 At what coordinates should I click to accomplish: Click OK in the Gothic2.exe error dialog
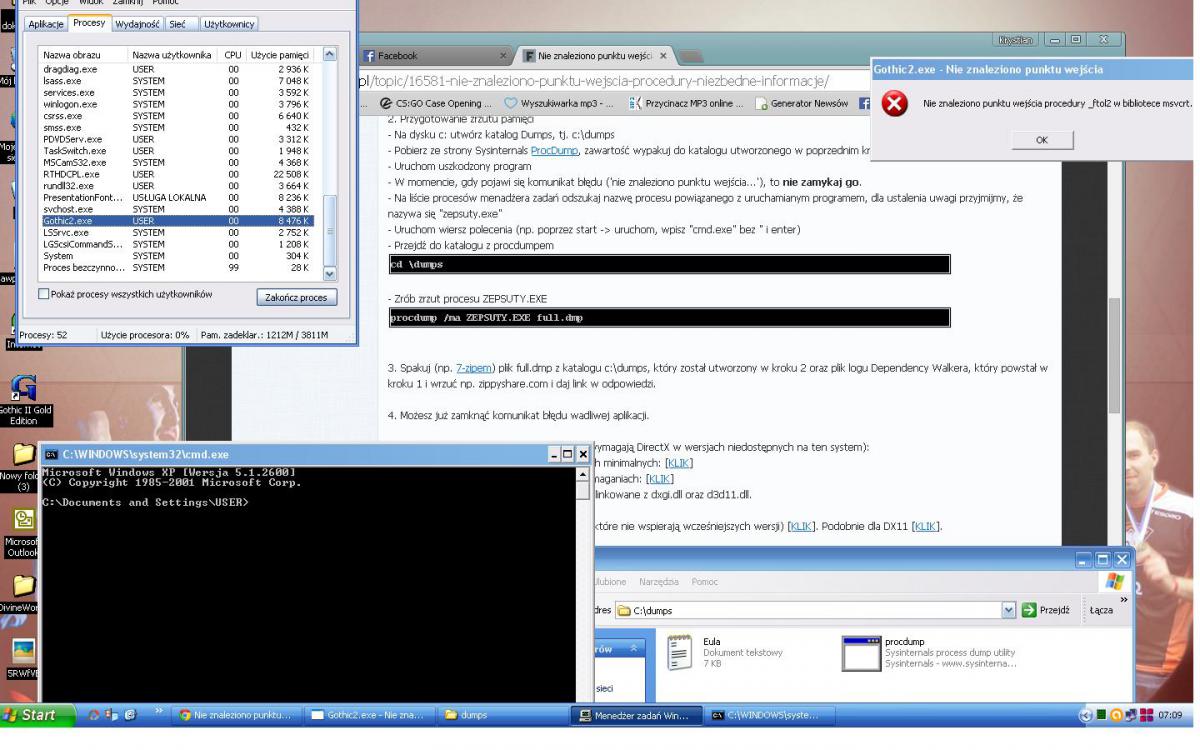click(1042, 140)
